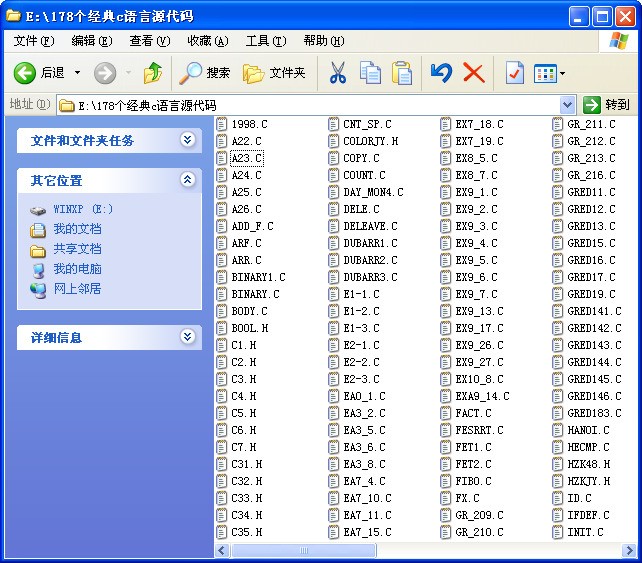Select file icon of FIBO.C
642x563 pixels.
[x=445, y=482]
